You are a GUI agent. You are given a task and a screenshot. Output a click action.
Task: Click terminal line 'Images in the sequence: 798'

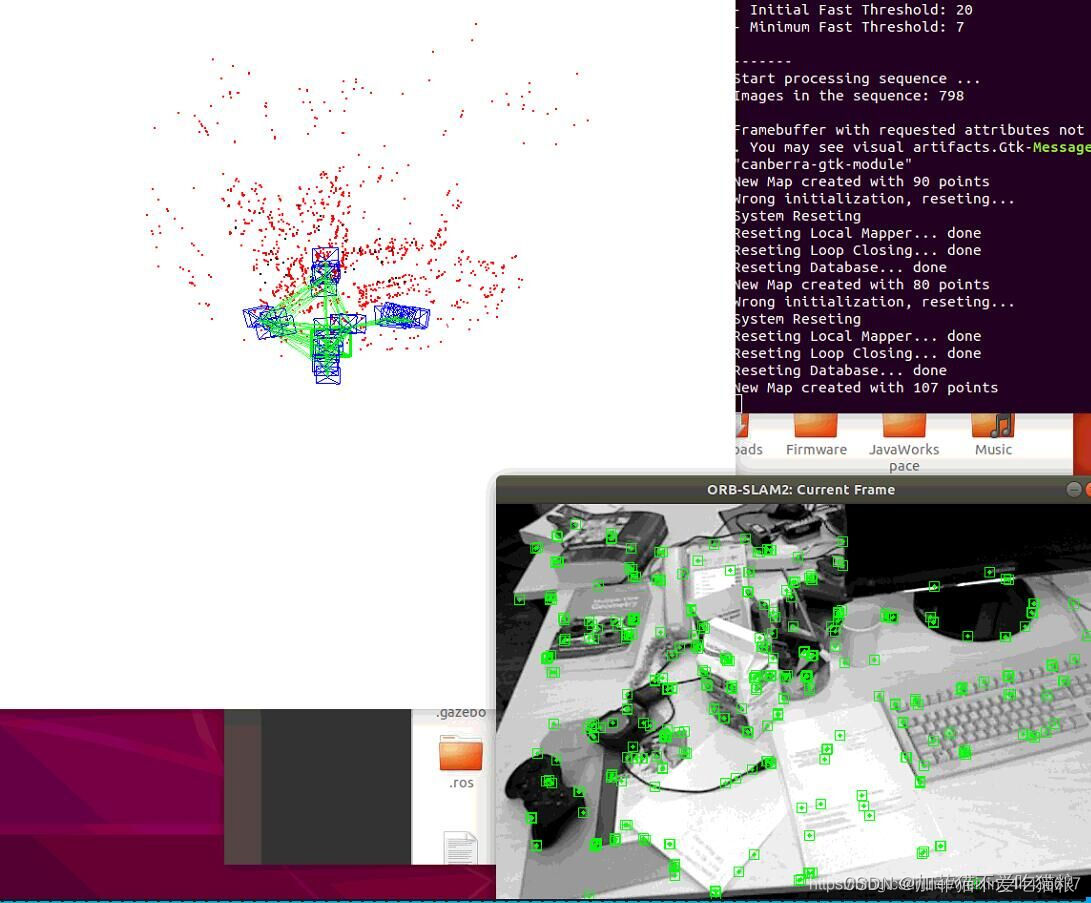(850, 96)
